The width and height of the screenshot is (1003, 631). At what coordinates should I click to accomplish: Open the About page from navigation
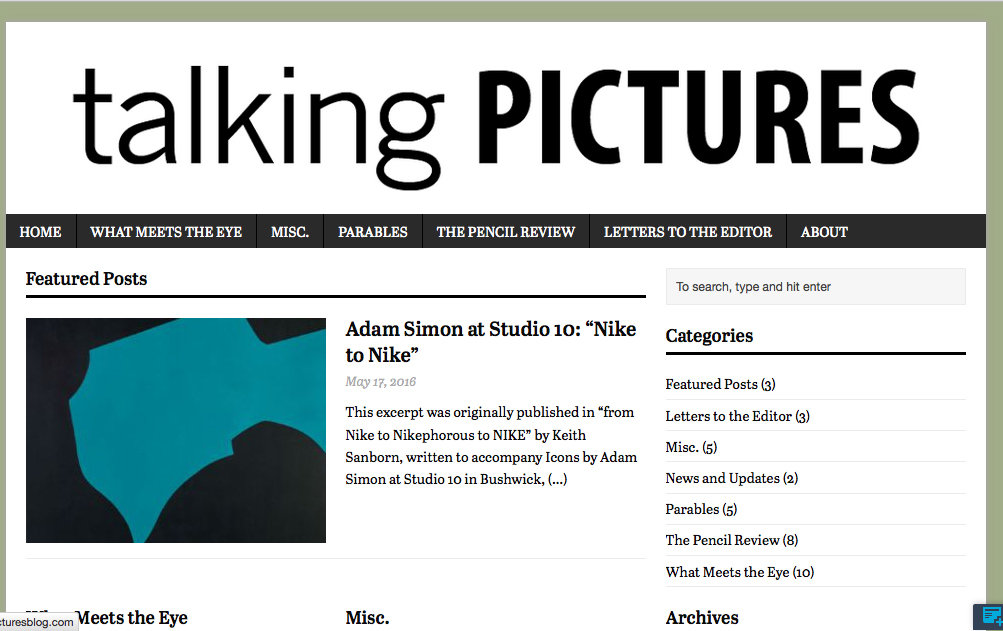824,232
